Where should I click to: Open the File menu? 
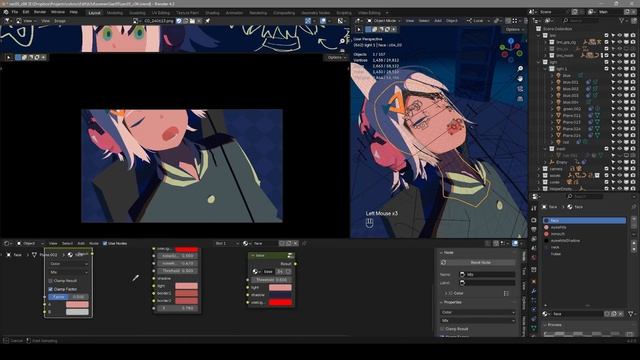click(15, 12)
